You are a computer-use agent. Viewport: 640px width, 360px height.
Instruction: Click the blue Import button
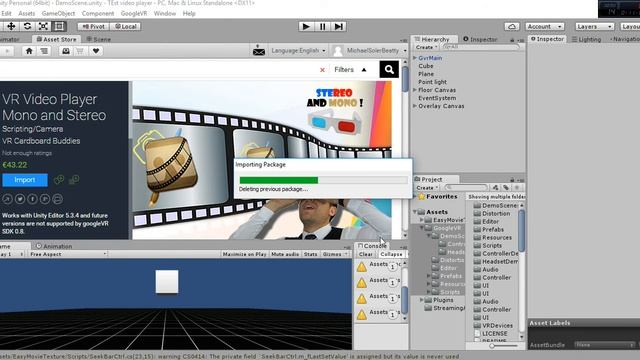pos(24,180)
